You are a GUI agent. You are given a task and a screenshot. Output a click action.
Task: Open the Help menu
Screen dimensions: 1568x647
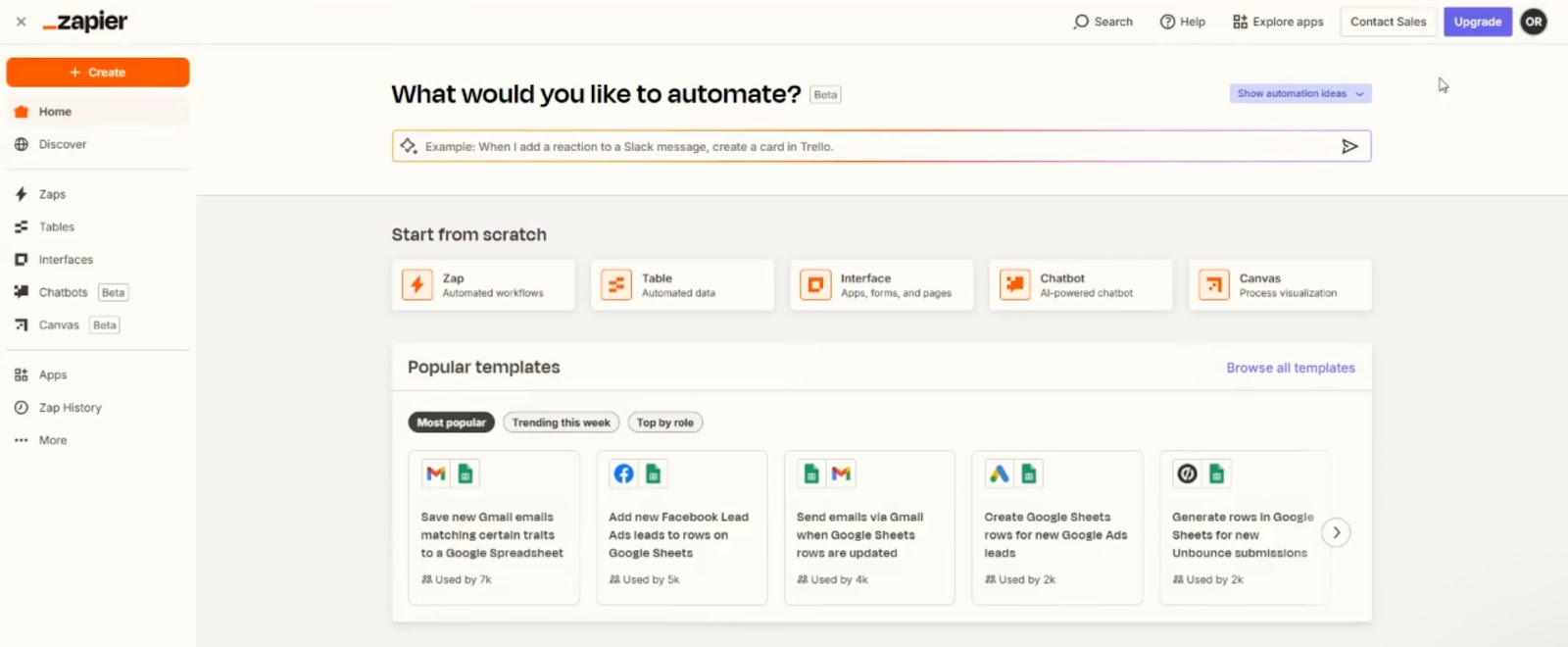[x=1183, y=22]
